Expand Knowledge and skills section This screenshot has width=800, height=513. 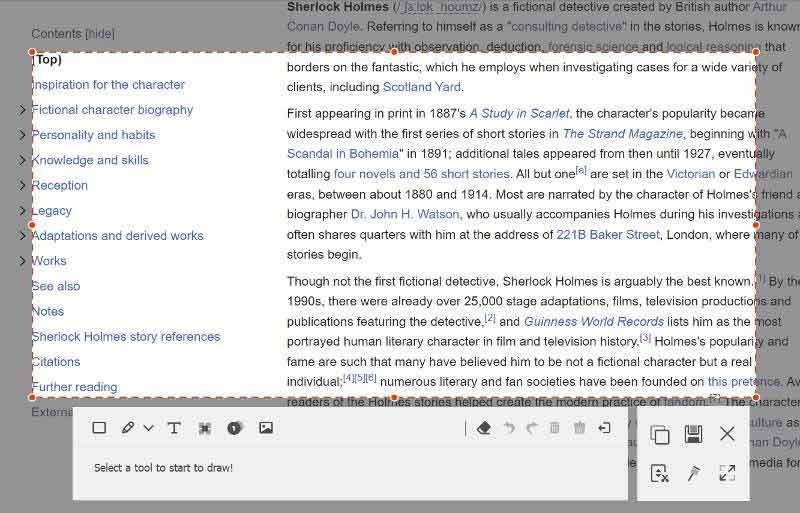pyautogui.click(x=22, y=160)
